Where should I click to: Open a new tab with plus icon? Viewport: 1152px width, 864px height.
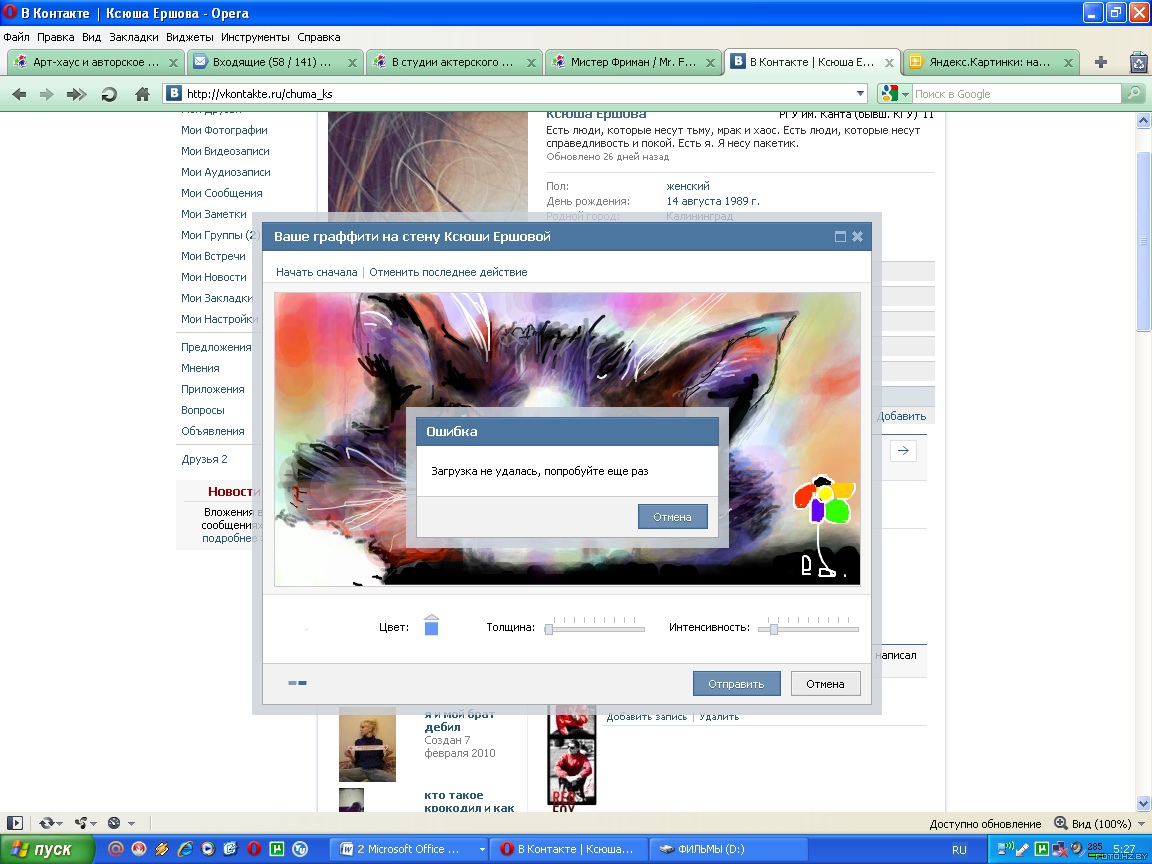click(1101, 62)
